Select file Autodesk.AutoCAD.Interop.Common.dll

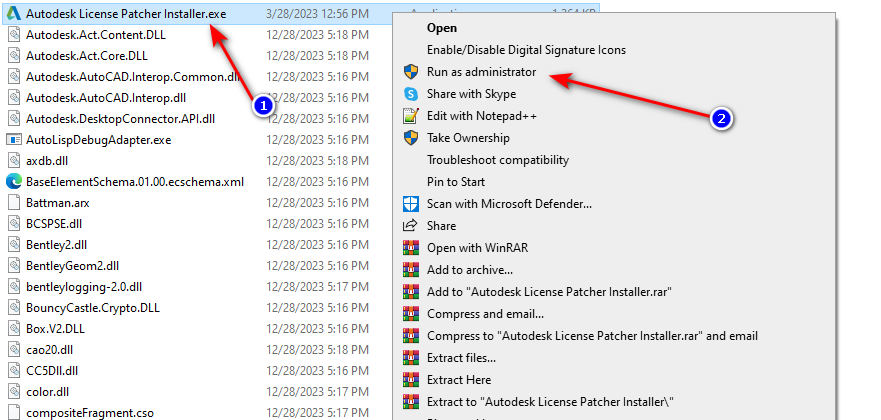tap(133, 76)
